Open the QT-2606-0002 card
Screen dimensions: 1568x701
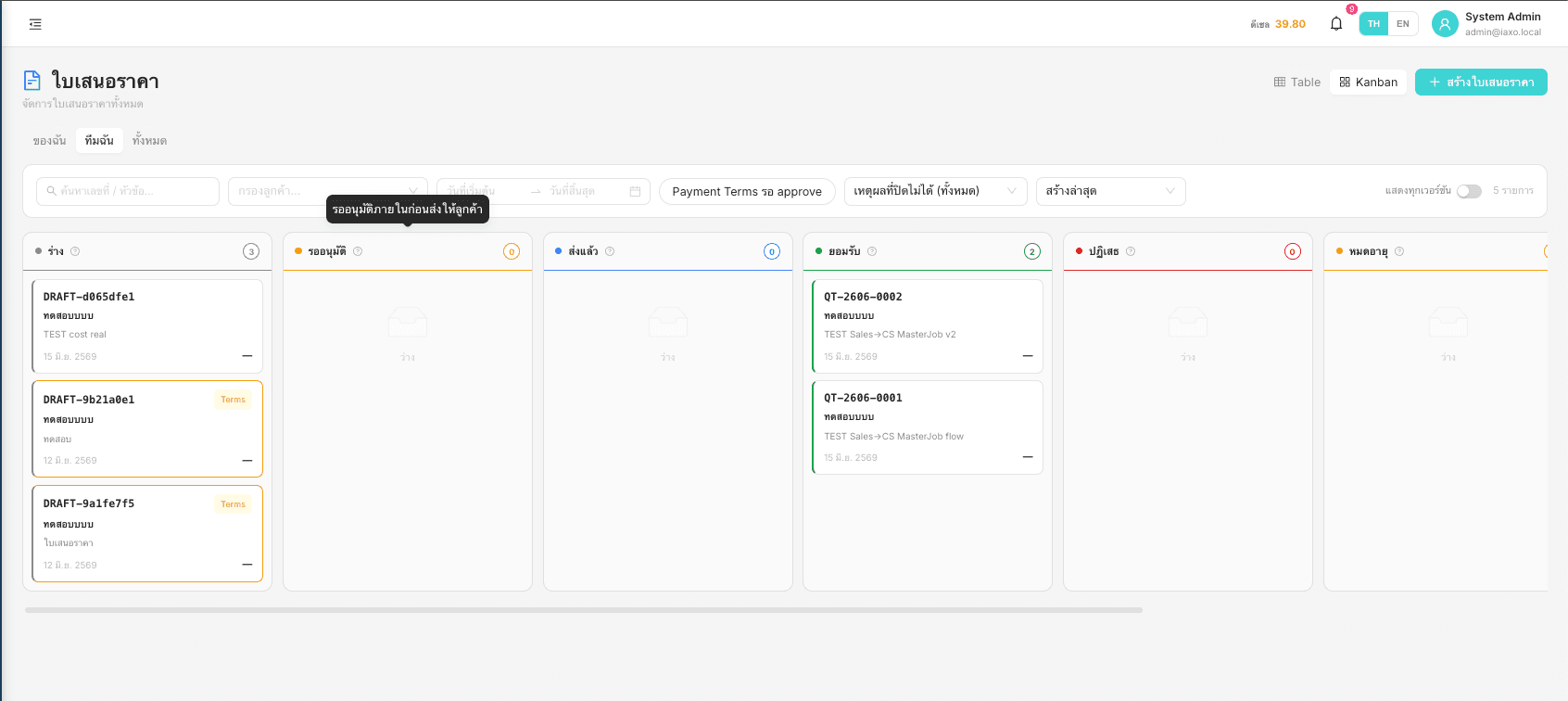point(928,326)
